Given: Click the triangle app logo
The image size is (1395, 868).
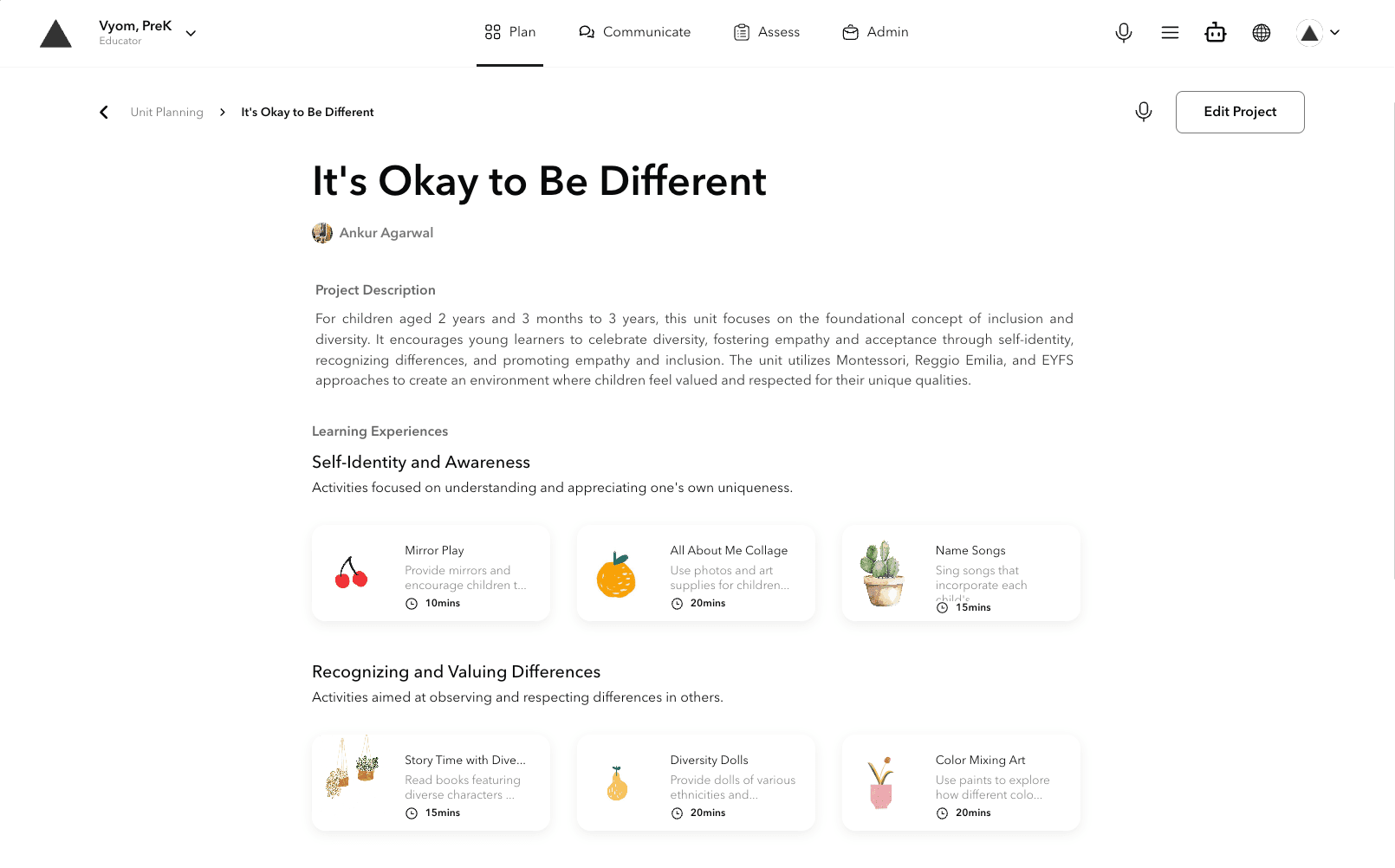Looking at the screenshot, I should pos(55,33).
